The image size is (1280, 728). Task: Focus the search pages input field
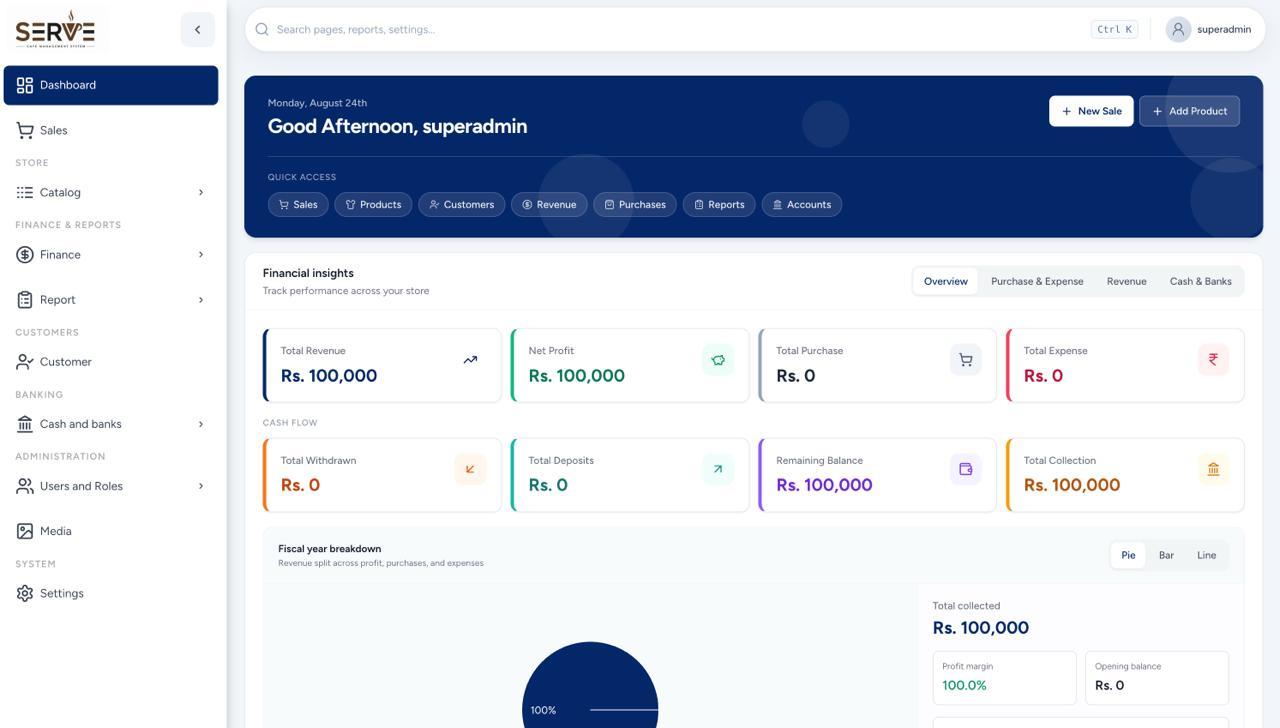point(680,29)
